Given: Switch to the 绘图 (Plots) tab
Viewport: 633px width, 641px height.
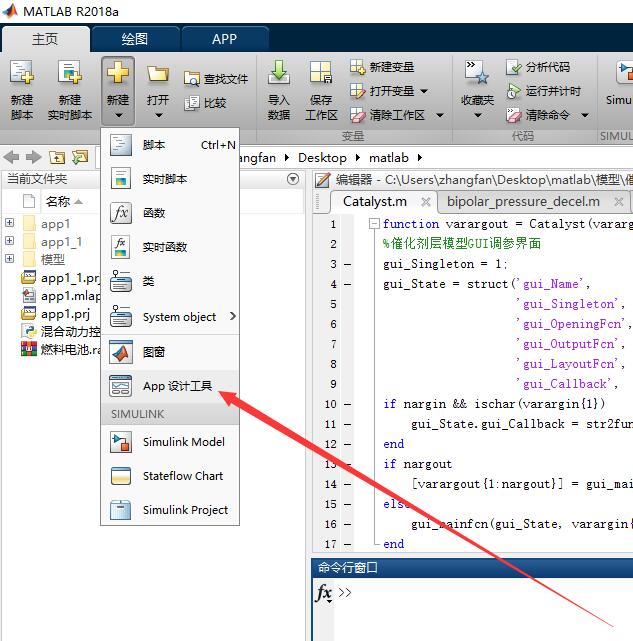Looking at the screenshot, I should [135, 39].
